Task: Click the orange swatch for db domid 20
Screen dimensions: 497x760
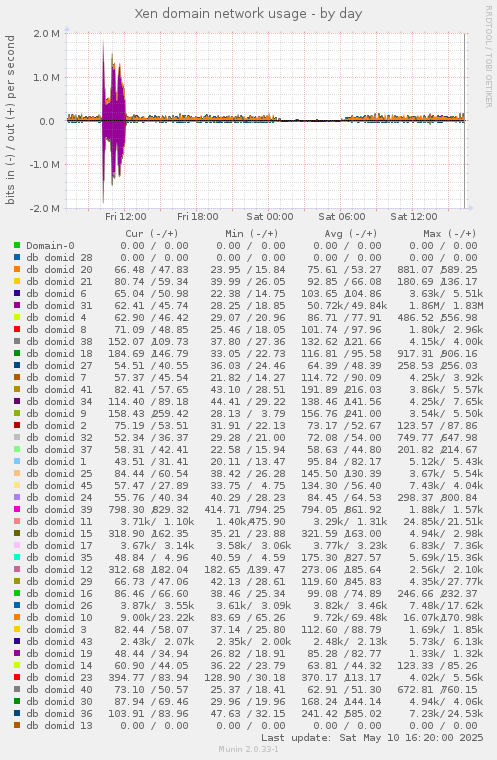Action: (17, 269)
